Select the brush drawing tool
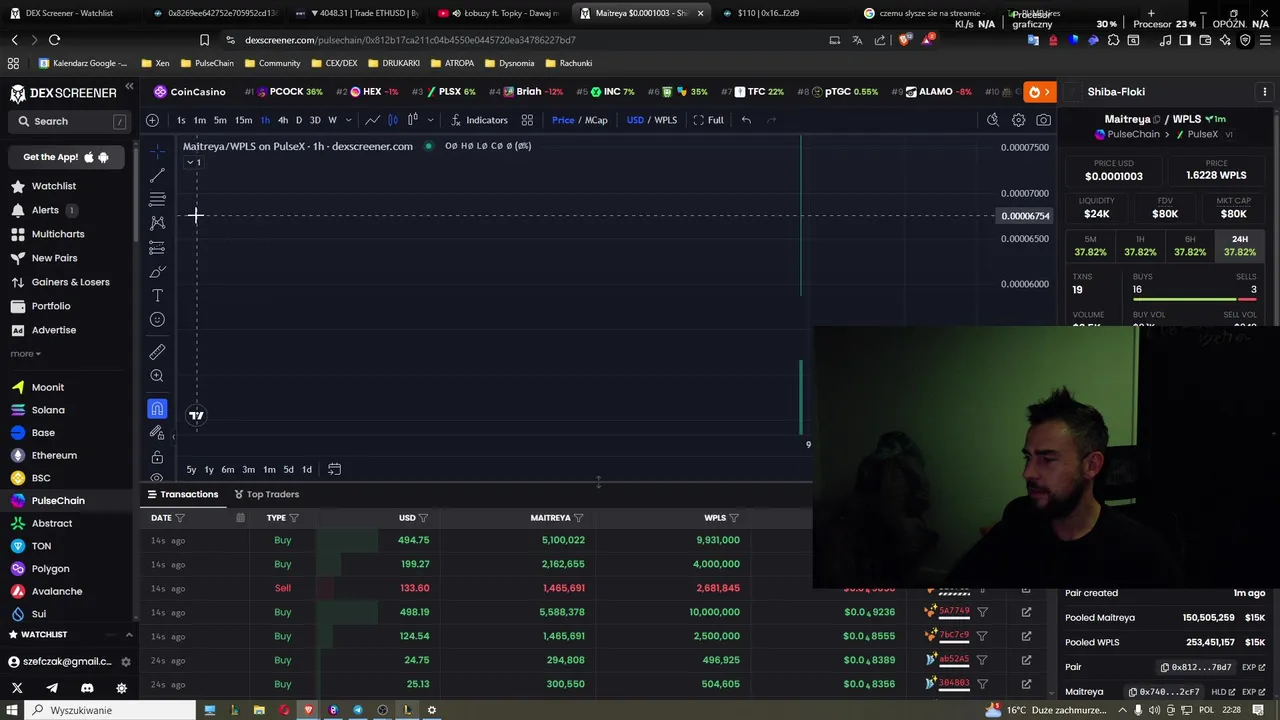Screen dimensions: 1280x720 pos(157,271)
